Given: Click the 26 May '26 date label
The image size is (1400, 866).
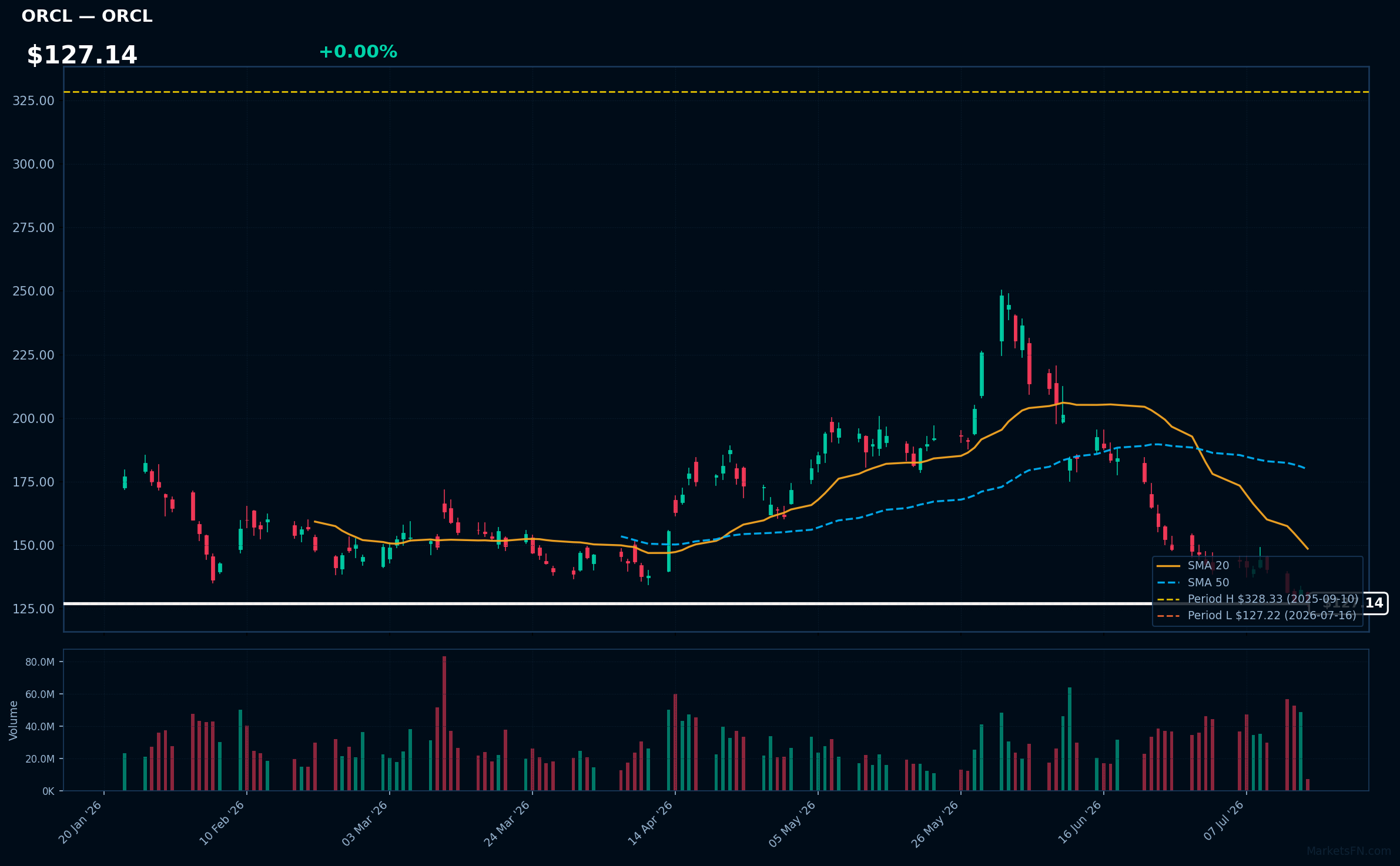Looking at the screenshot, I should click(935, 824).
